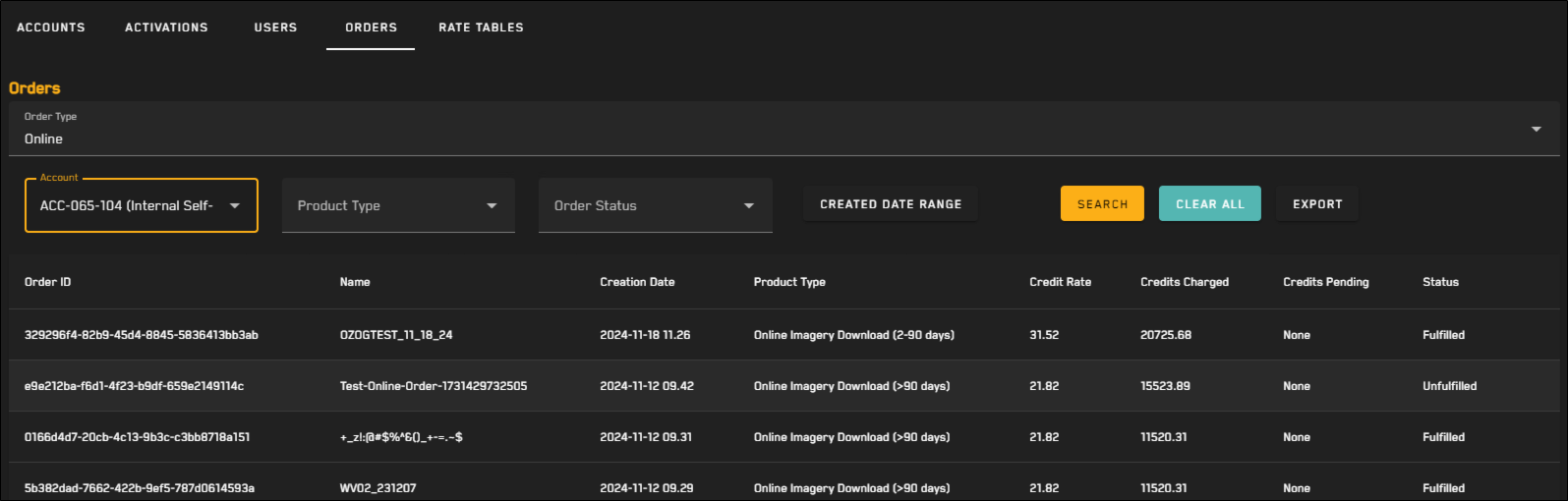Viewport: 1568px width, 501px height.
Task: Export the orders list
Action: click(1317, 203)
